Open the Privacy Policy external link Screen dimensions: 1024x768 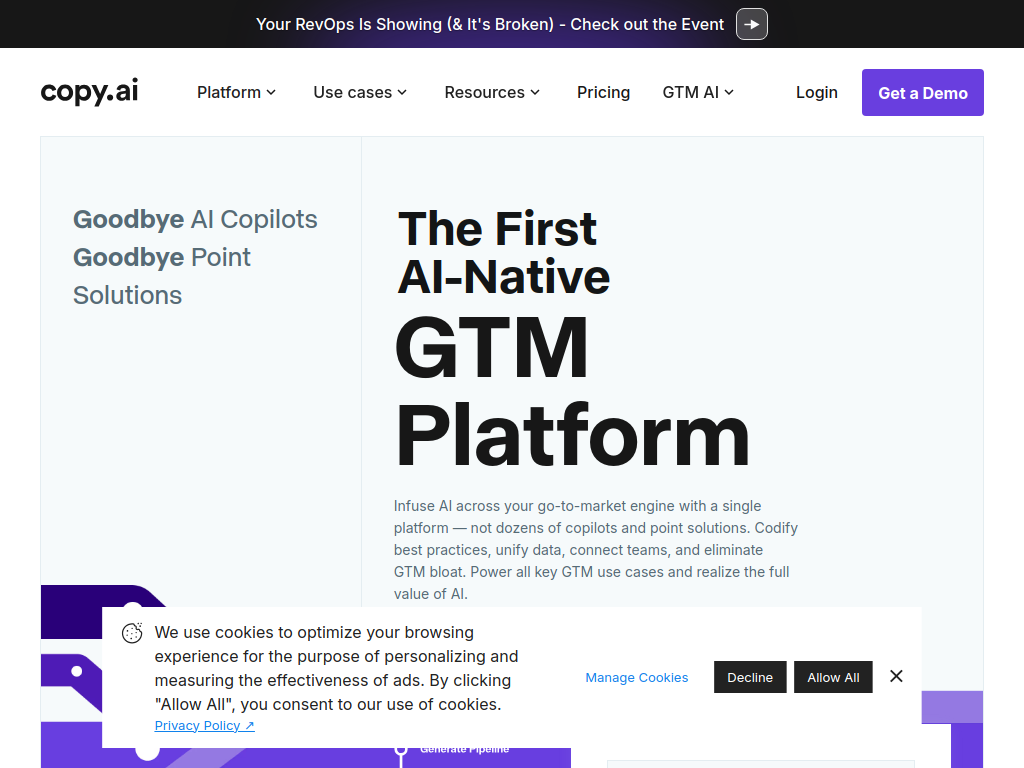[204, 725]
